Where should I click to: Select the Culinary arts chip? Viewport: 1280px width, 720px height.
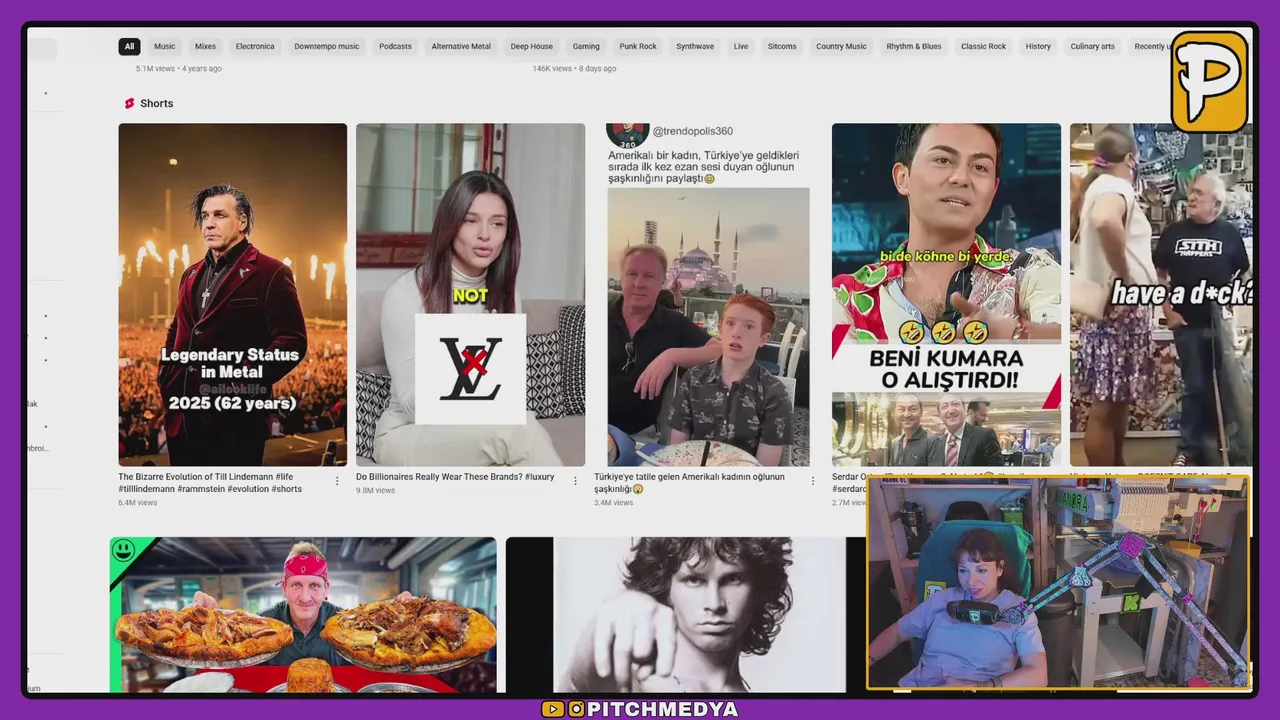tap(1092, 46)
